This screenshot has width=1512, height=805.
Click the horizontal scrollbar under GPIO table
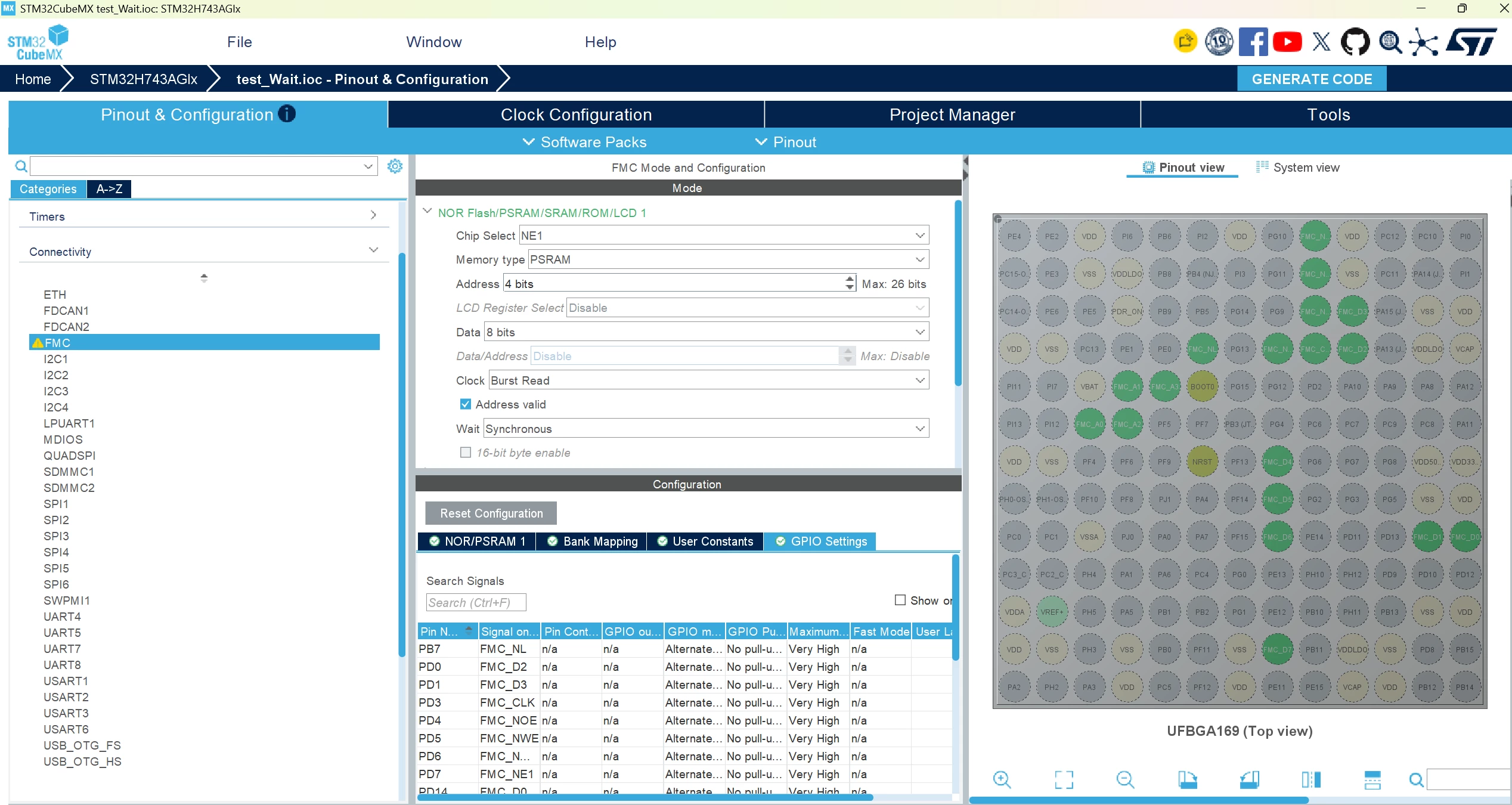click(646, 797)
